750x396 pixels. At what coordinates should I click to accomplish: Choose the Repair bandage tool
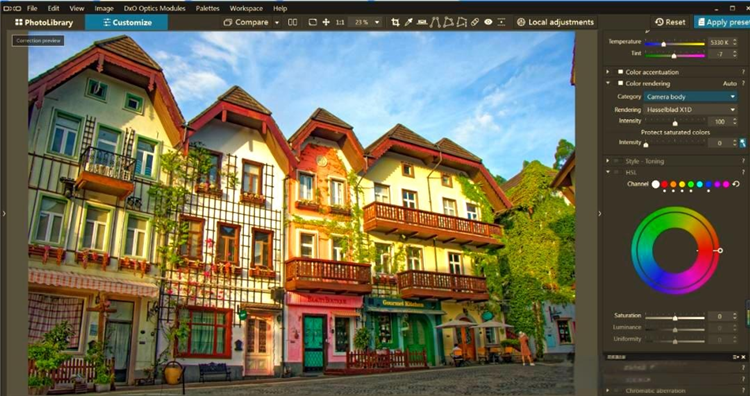coord(474,22)
